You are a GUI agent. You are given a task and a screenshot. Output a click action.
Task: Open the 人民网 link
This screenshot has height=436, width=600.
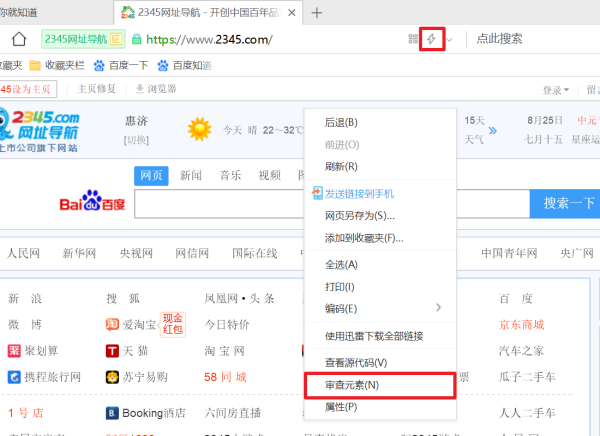(23, 253)
